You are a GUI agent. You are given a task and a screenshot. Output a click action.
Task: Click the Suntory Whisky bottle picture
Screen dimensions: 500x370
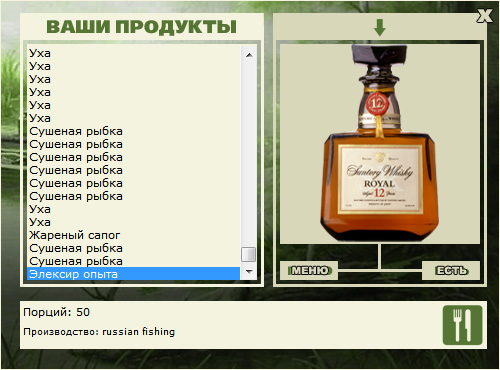380,143
